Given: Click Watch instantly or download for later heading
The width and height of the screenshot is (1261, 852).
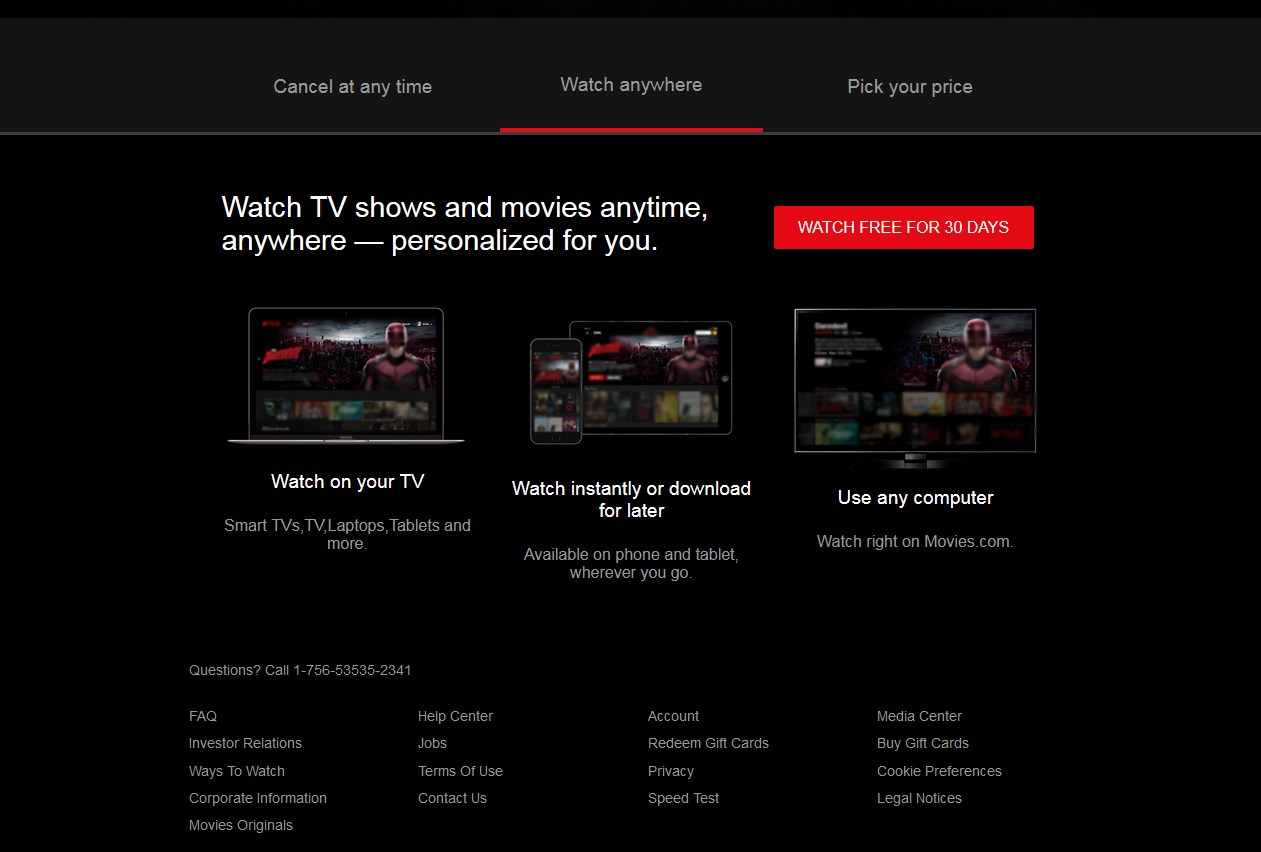Looking at the screenshot, I should (x=631, y=500).
